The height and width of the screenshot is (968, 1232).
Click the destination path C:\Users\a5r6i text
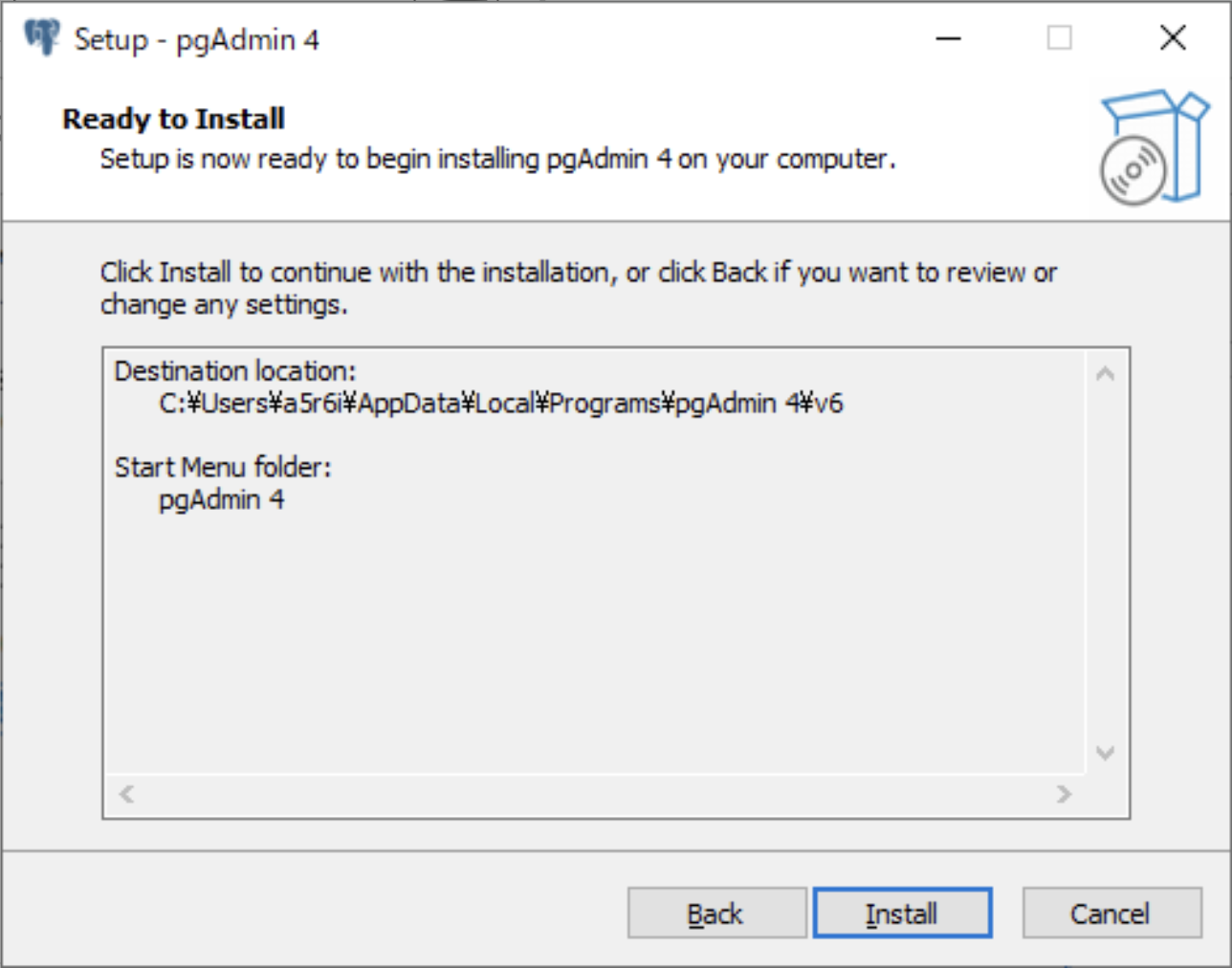(x=500, y=404)
